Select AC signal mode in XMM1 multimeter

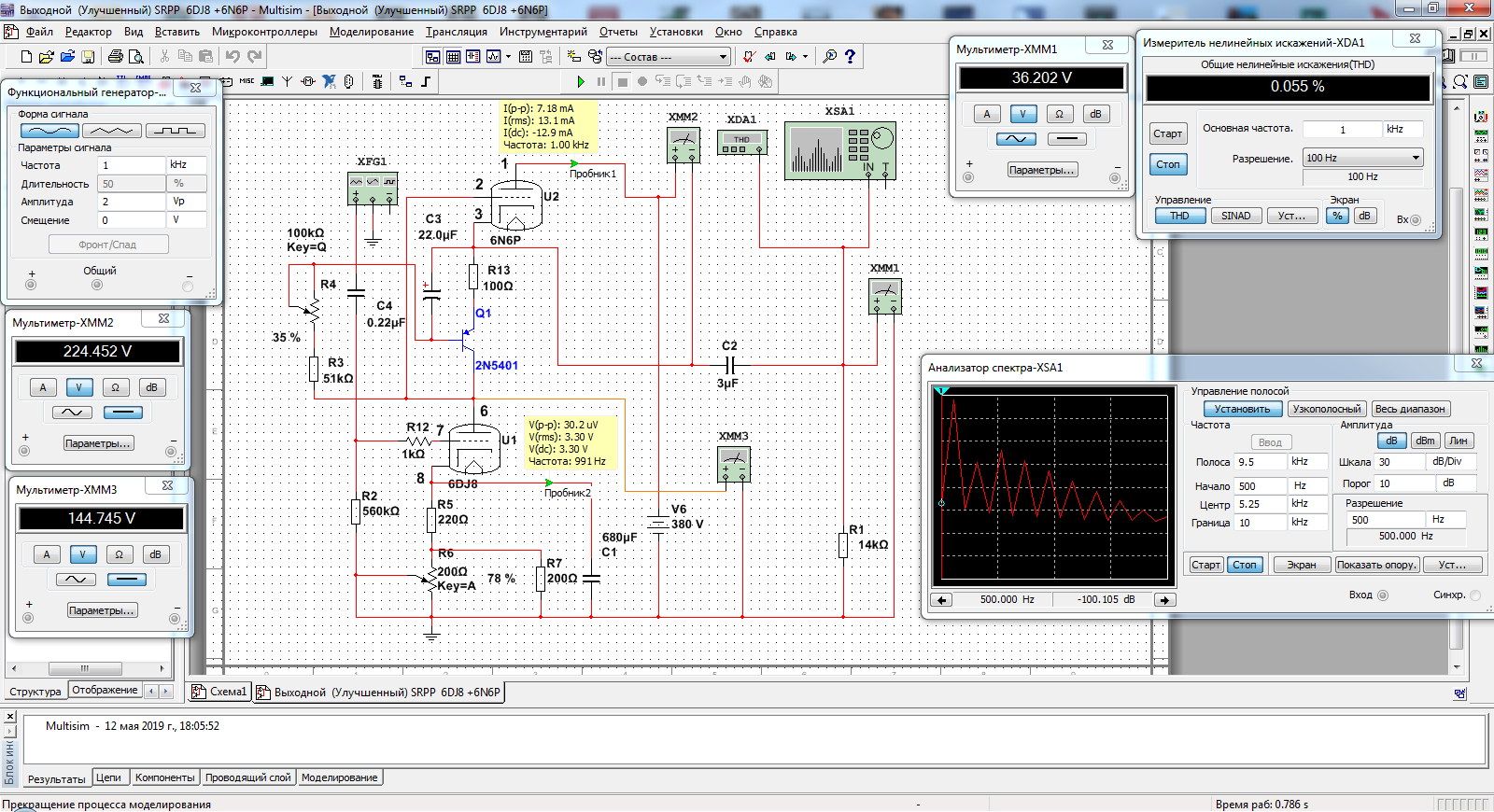(x=1016, y=139)
